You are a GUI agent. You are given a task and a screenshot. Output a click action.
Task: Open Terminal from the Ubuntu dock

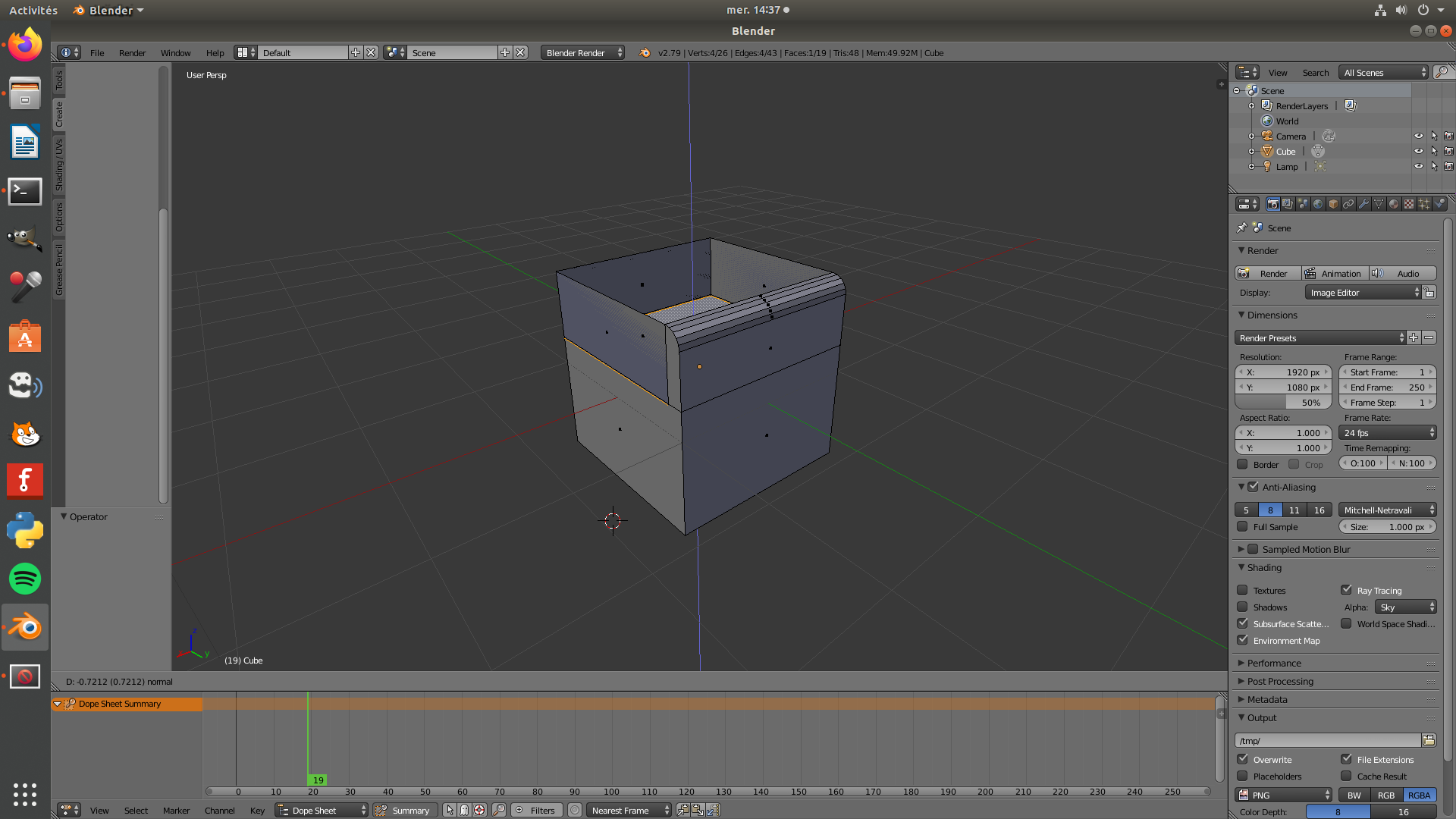tap(25, 191)
